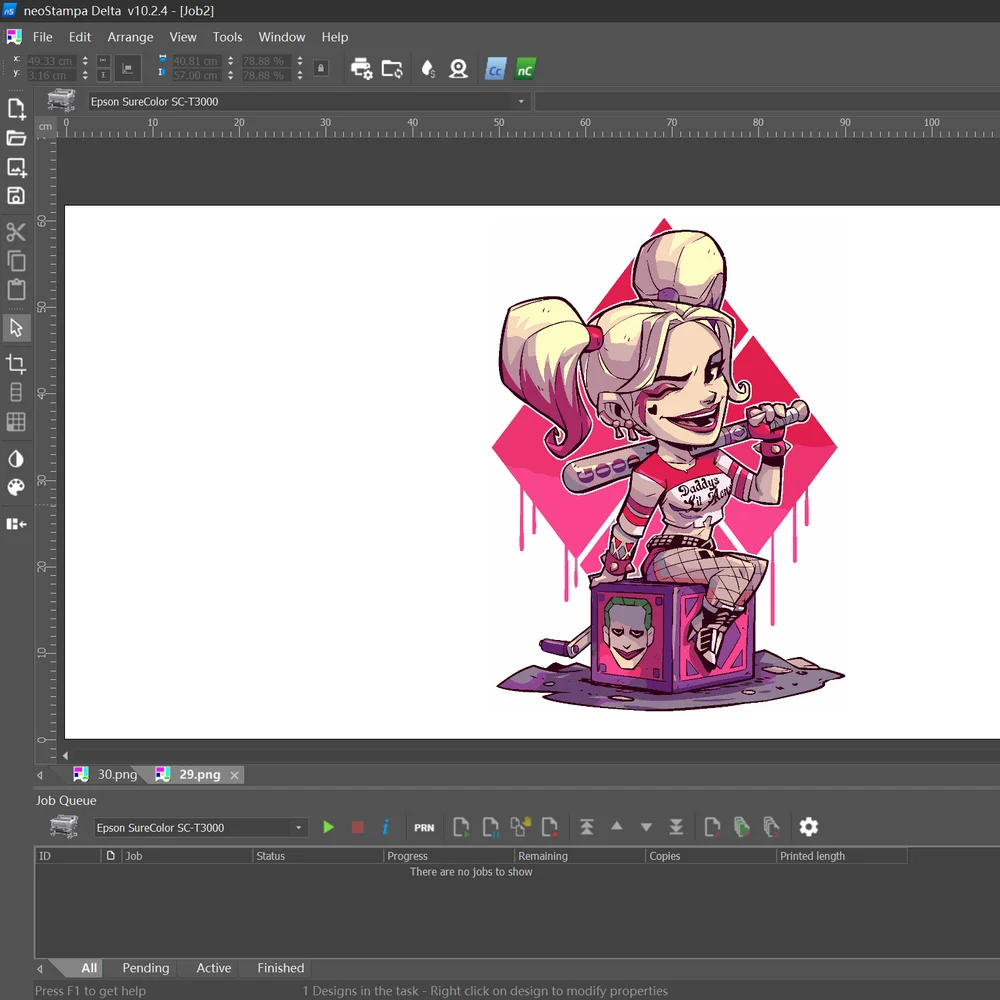The image size is (1000, 1000).
Task: Close the 29.png tab
Action: coord(235,775)
